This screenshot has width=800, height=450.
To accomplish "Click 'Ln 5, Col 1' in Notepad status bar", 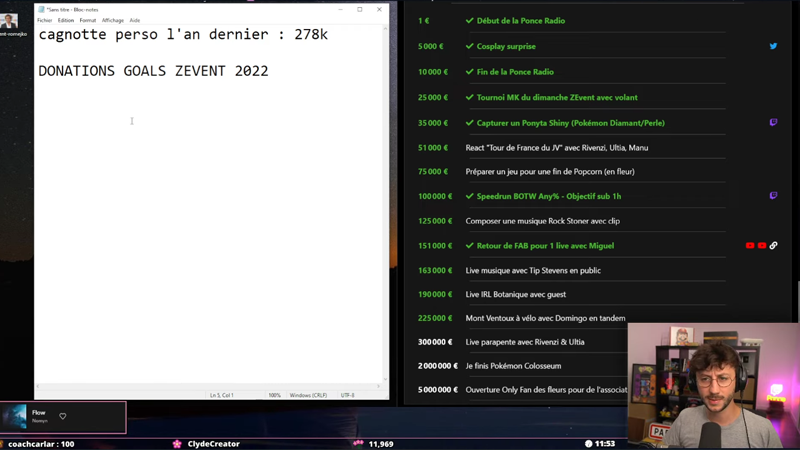I will click(x=222, y=395).
